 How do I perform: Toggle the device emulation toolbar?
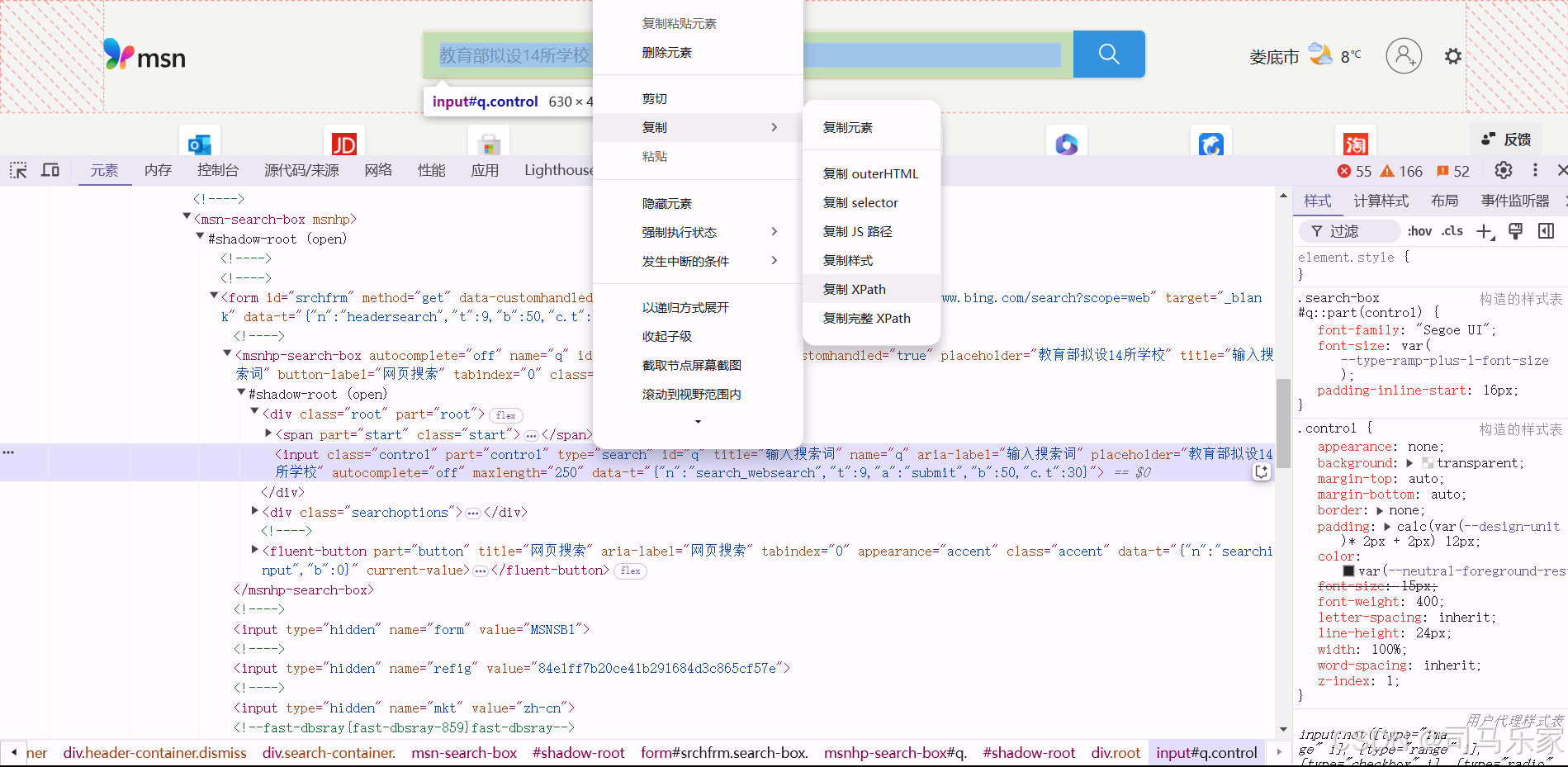[x=50, y=170]
